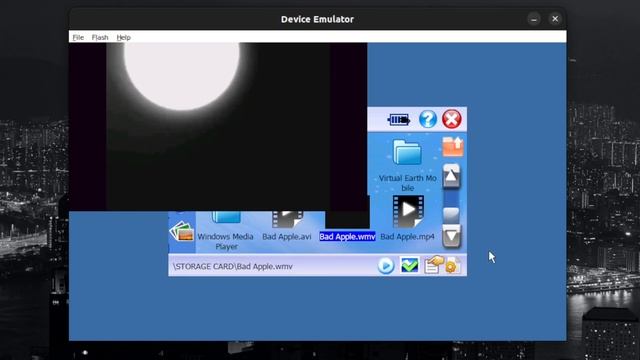
Task: Click the gear settings document icon
Action: click(453, 266)
